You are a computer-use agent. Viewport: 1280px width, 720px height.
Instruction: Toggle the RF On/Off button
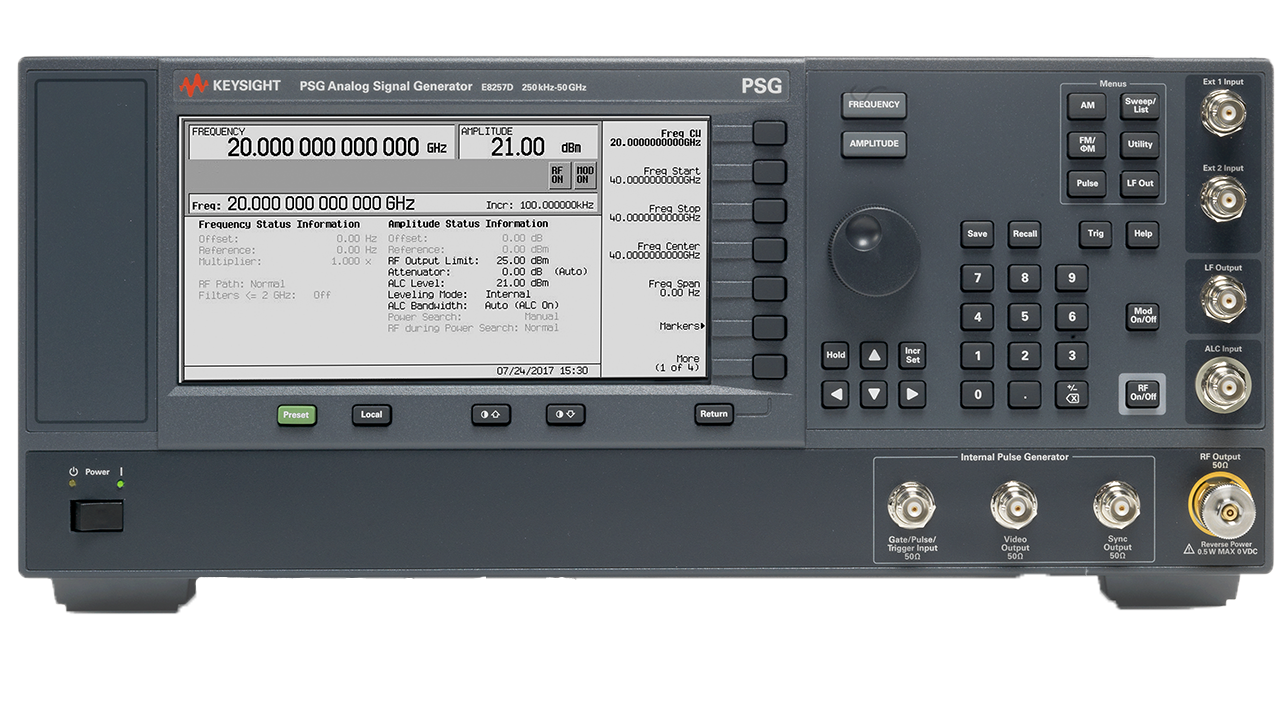(x=1142, y=392)
